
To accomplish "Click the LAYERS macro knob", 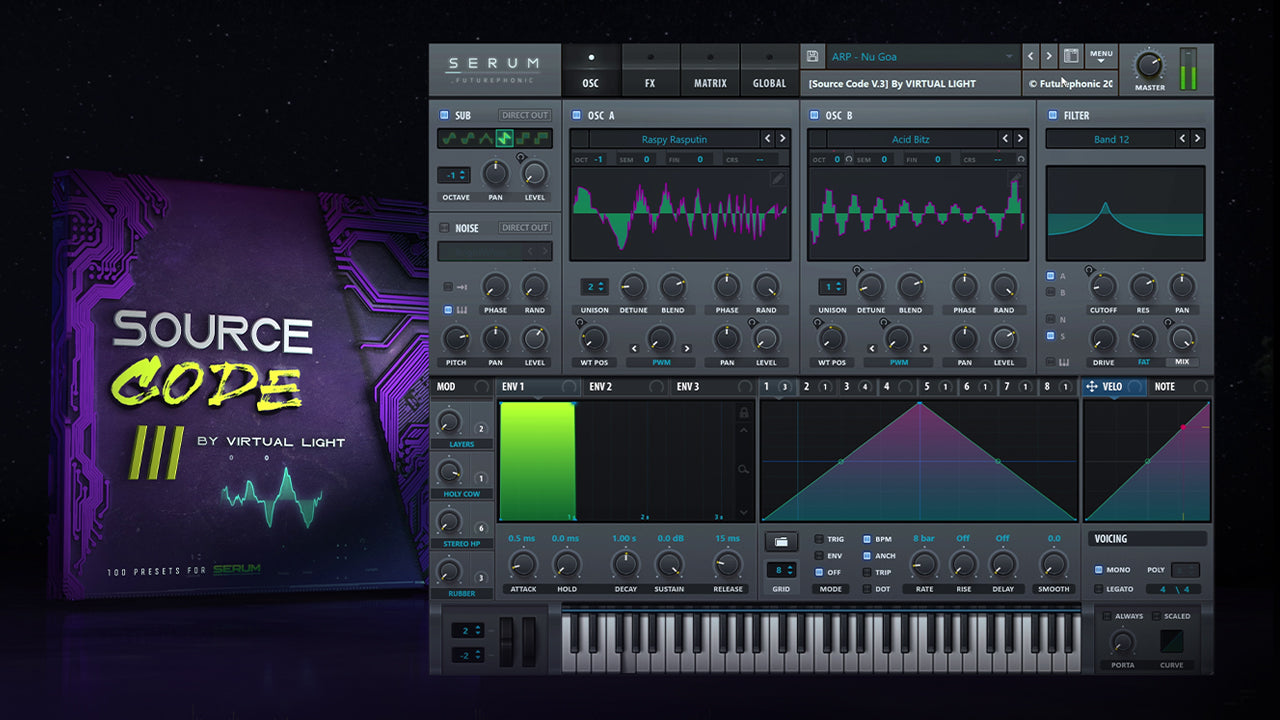I will click(x=449, y=421).
